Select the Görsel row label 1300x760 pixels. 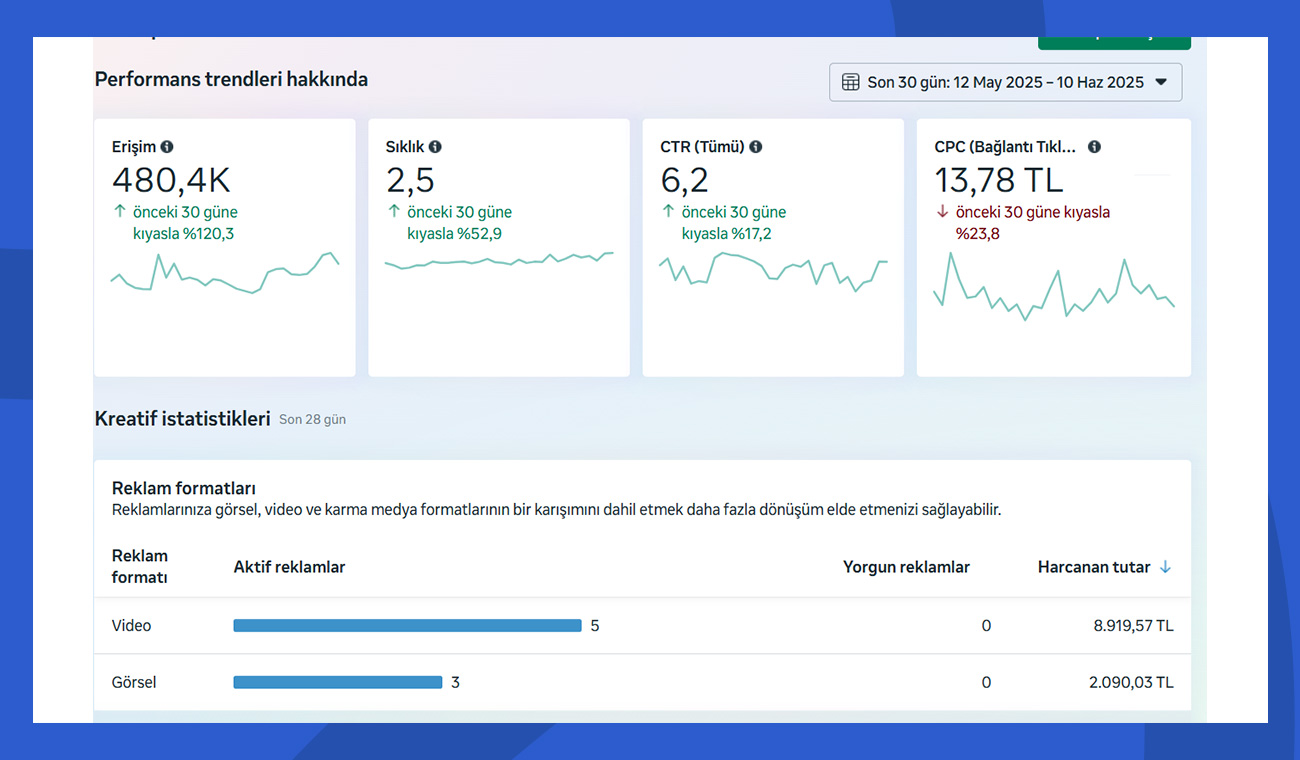[x=134, y=683]
